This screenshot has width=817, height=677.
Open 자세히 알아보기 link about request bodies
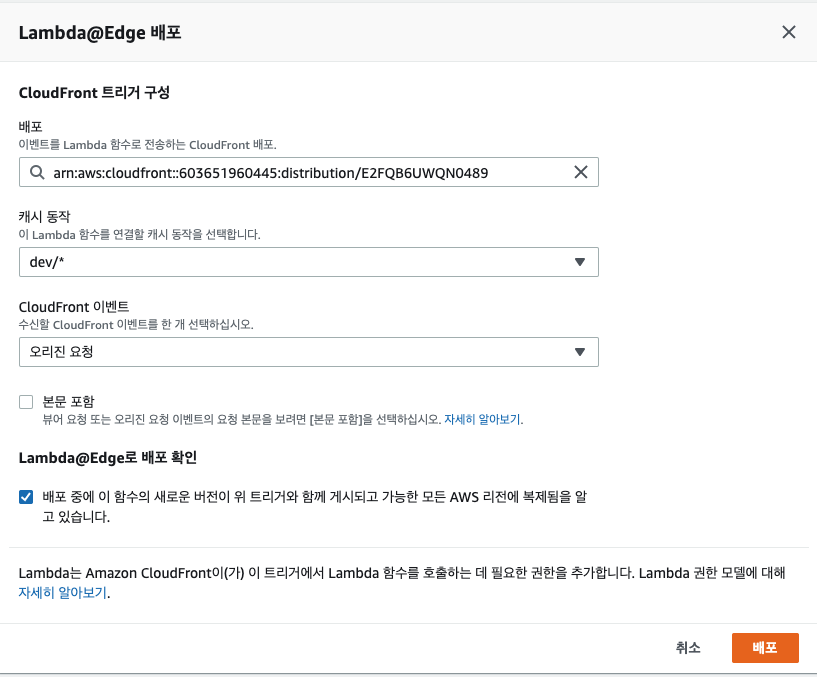(x=485, y=419)
